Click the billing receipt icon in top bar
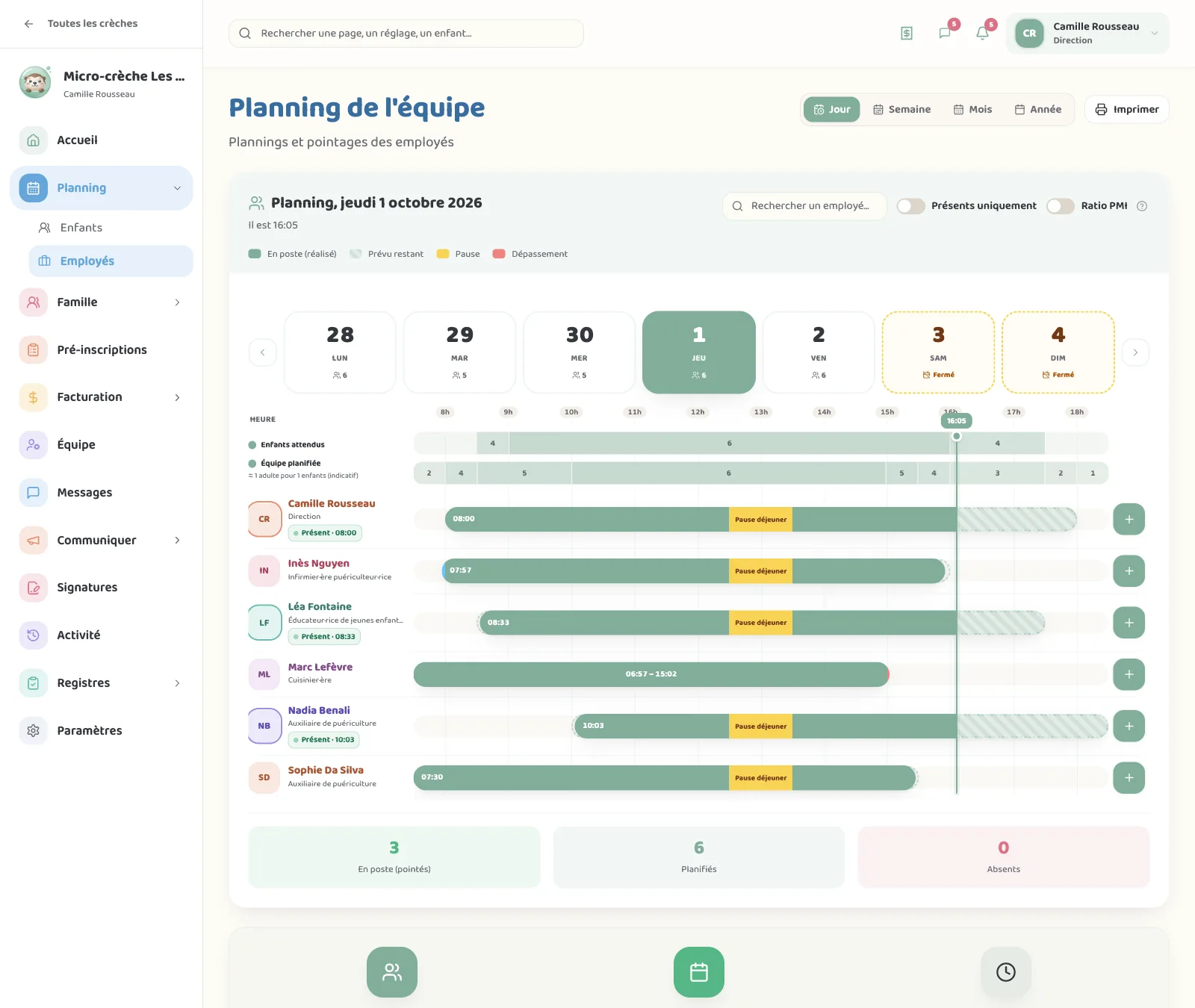 pyautogui.click(x=907, y=33)
